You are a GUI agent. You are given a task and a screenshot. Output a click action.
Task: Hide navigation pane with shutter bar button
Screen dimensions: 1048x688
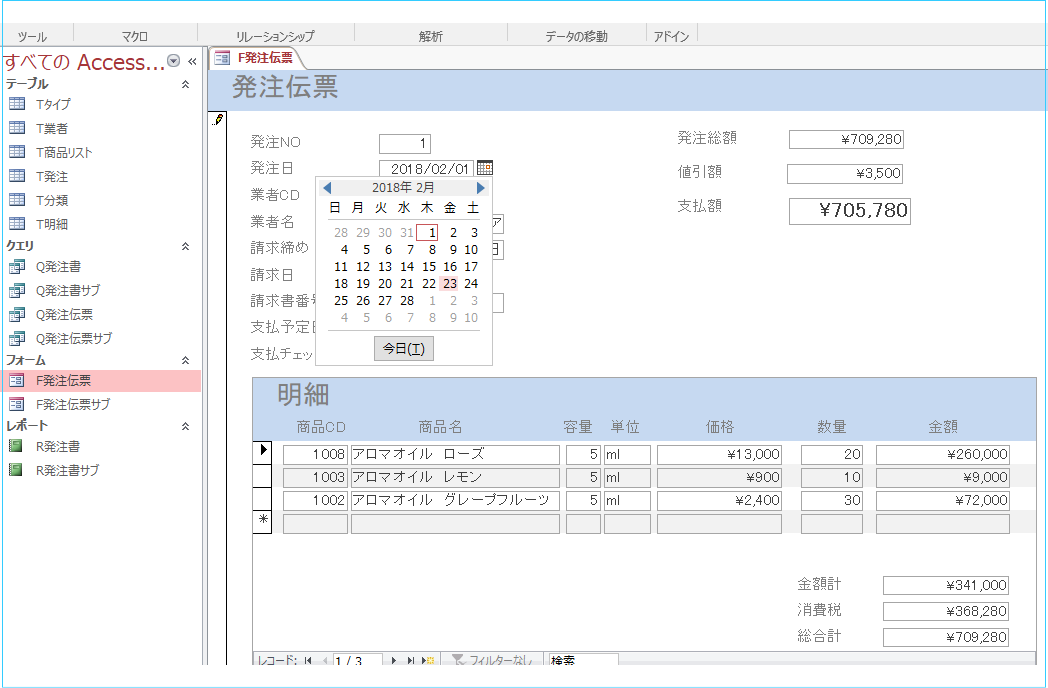pyautogui.click(x=192, y=61)
